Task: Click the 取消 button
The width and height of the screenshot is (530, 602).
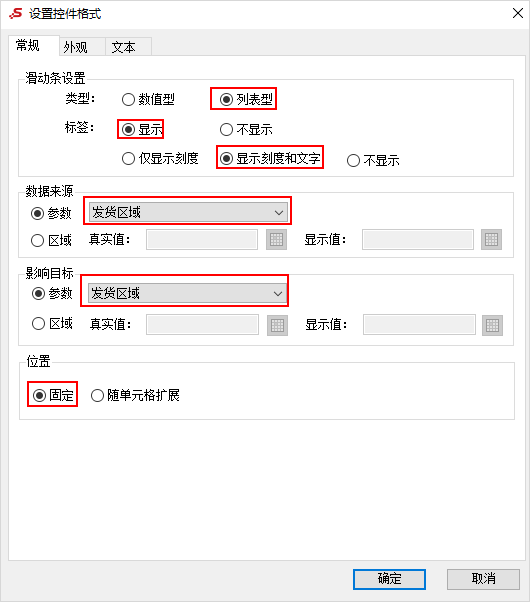Action: pyautogui.click(x=483, y=579)
